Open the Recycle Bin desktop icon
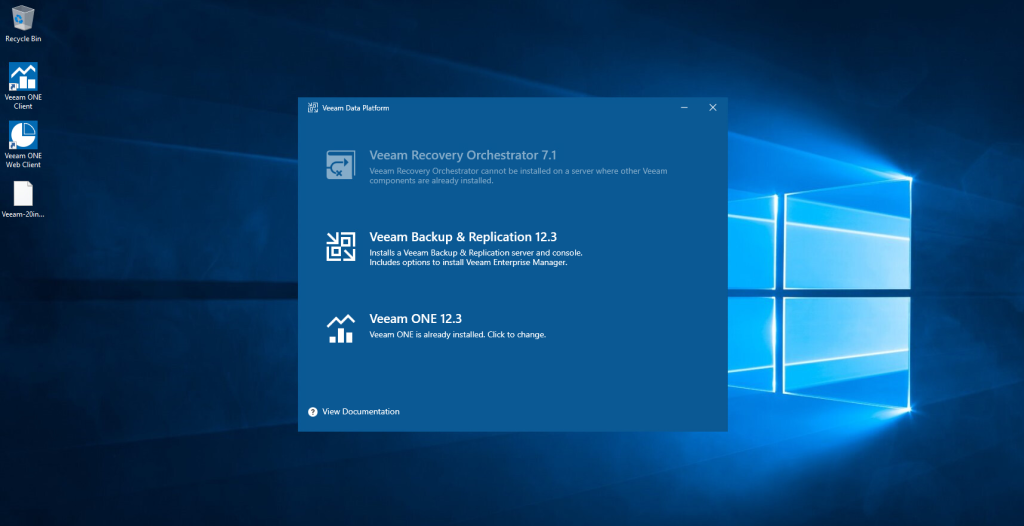The width and height of the screenshot is (1024, 526). pos(23,24)
